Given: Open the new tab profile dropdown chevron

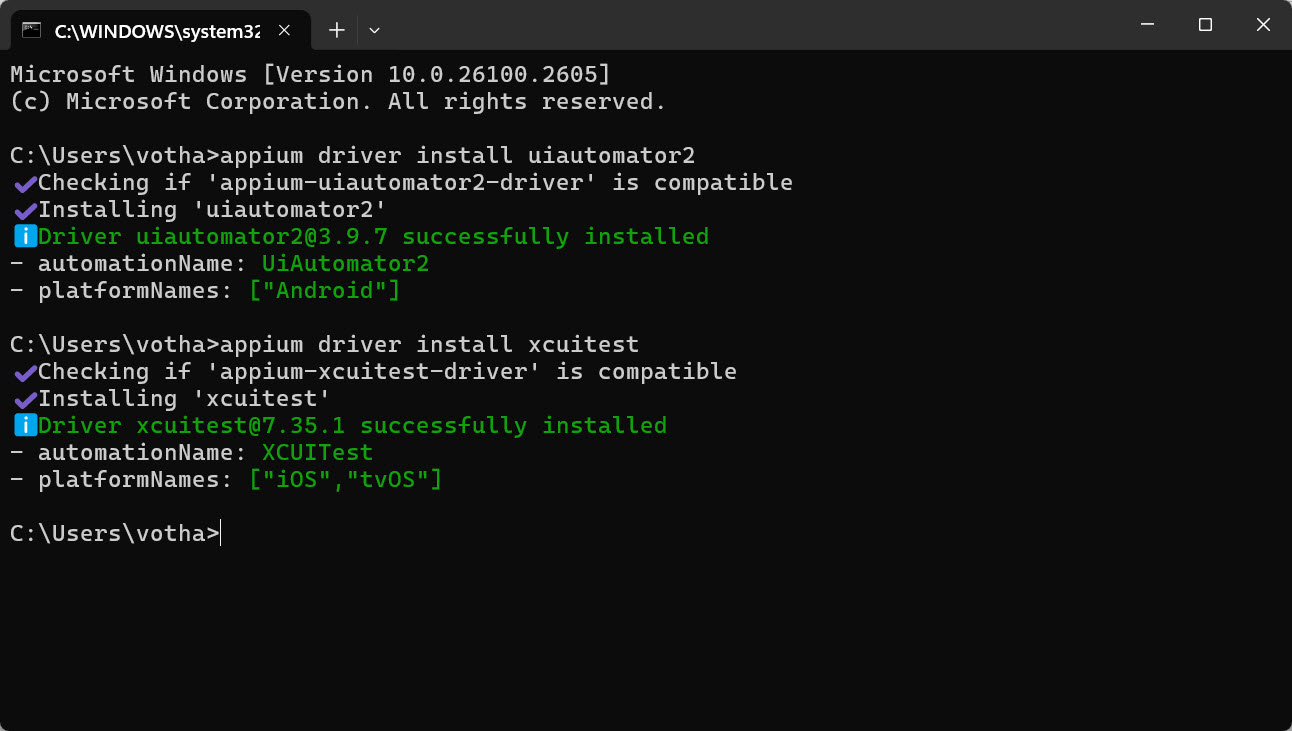Looking at the screenshot, I should 374,30.
